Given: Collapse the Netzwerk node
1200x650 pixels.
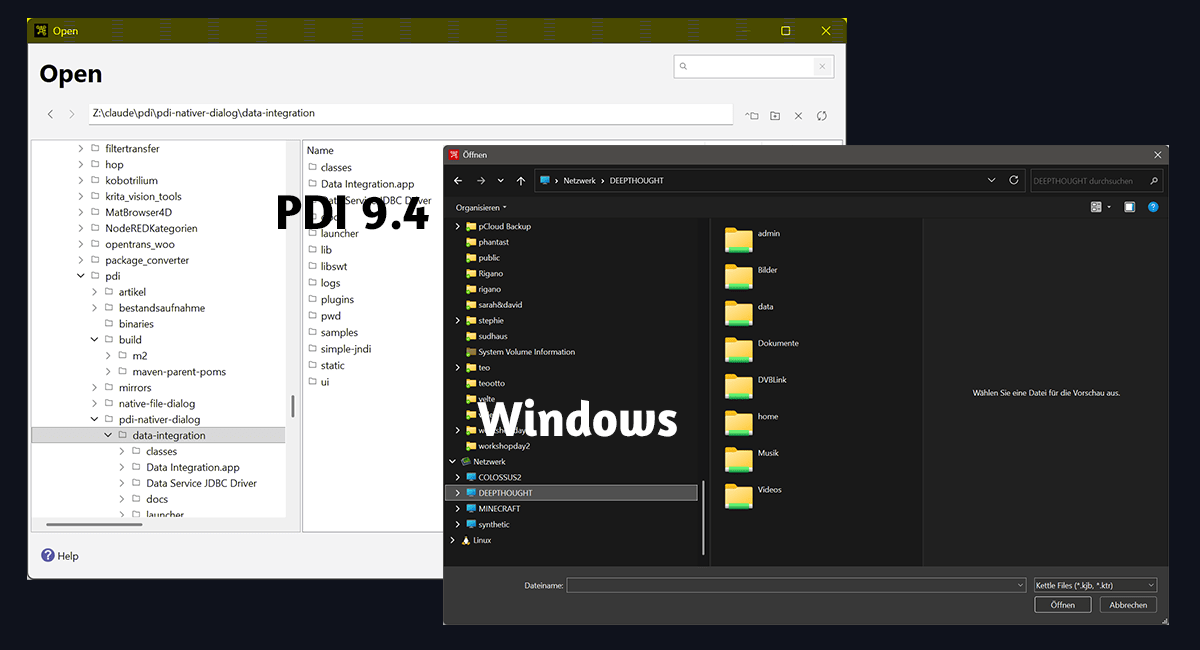Looking at the screenshot, I should pyautogui.click(x=452, y=462).
